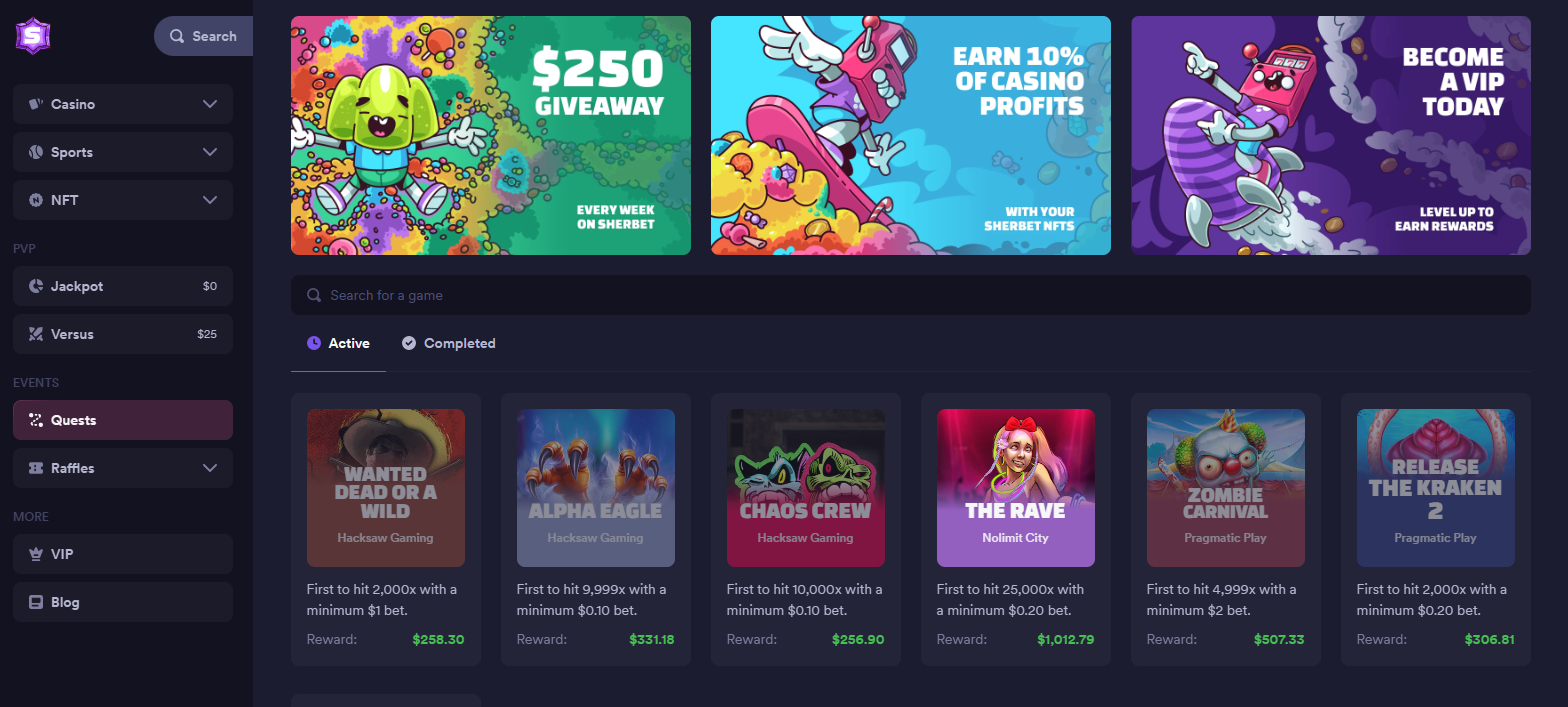Click the purple Sherbet logo icon
The image size is (1568, 707).
(33, 36)
